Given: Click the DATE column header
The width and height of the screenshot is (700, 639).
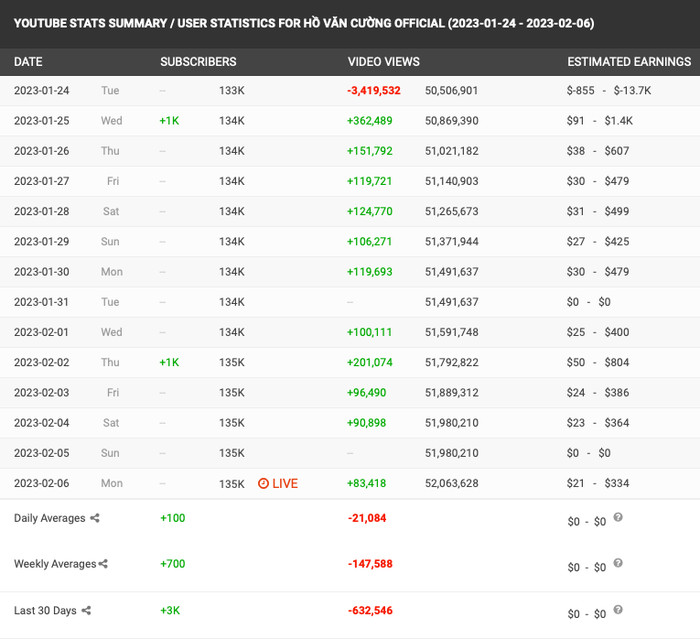Looking at the screenshot, I should pyautogui.click(x=28, y=62).
